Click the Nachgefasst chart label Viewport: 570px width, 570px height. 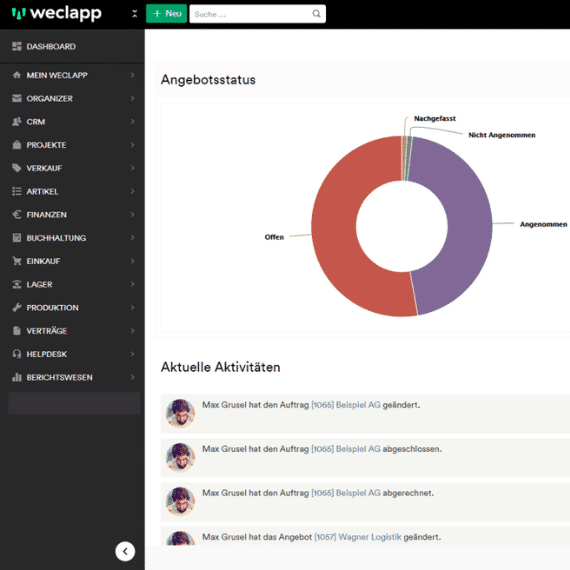pyautogui.click(x=435, y=119)
